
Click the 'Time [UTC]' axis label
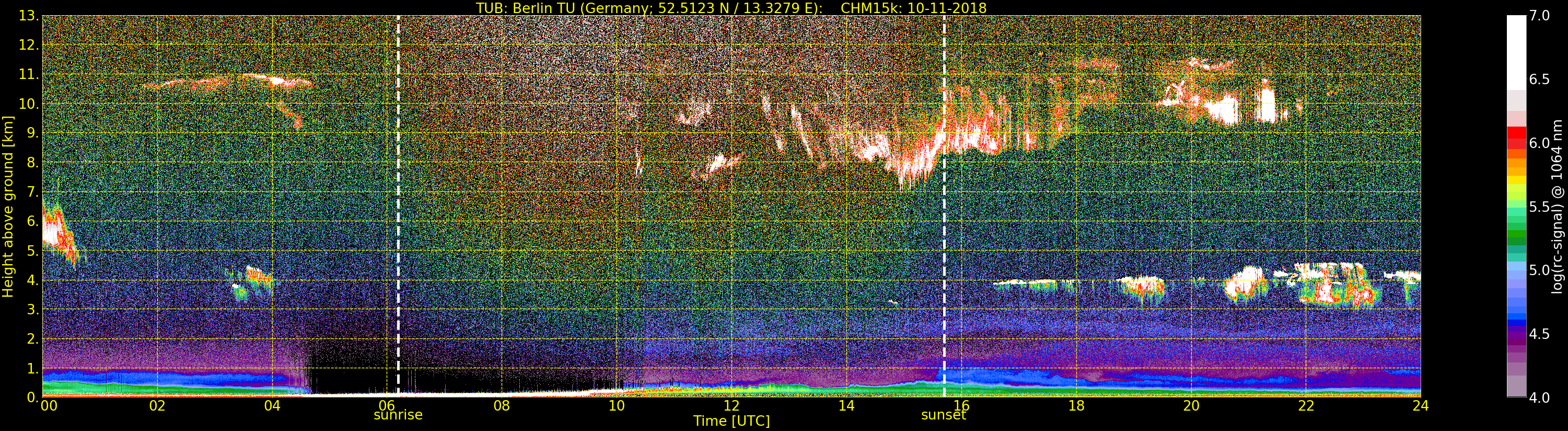(731, 421)
